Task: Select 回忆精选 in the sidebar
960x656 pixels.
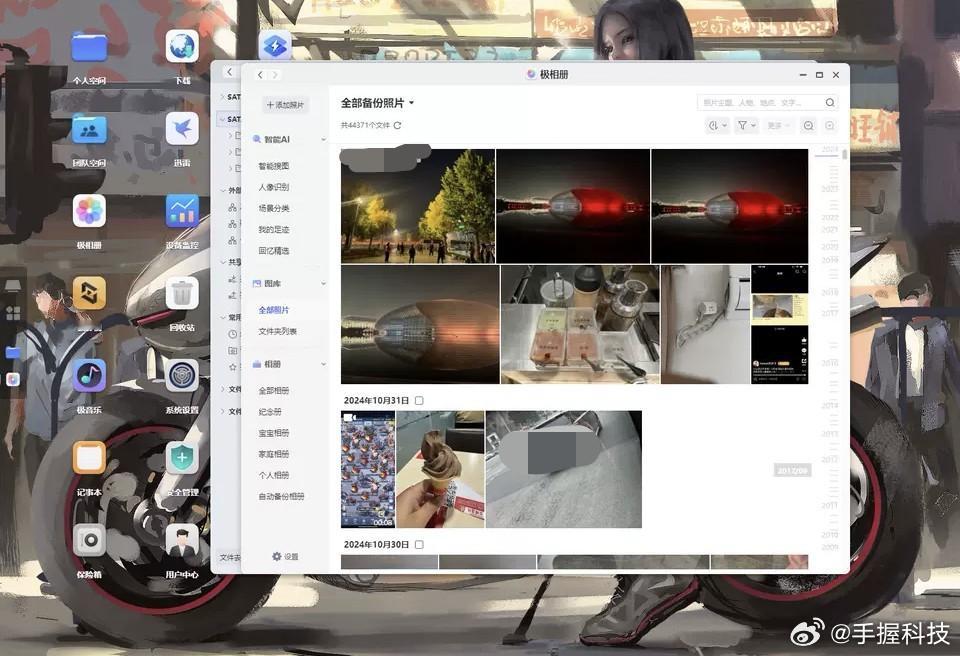Action: (274, 251)
